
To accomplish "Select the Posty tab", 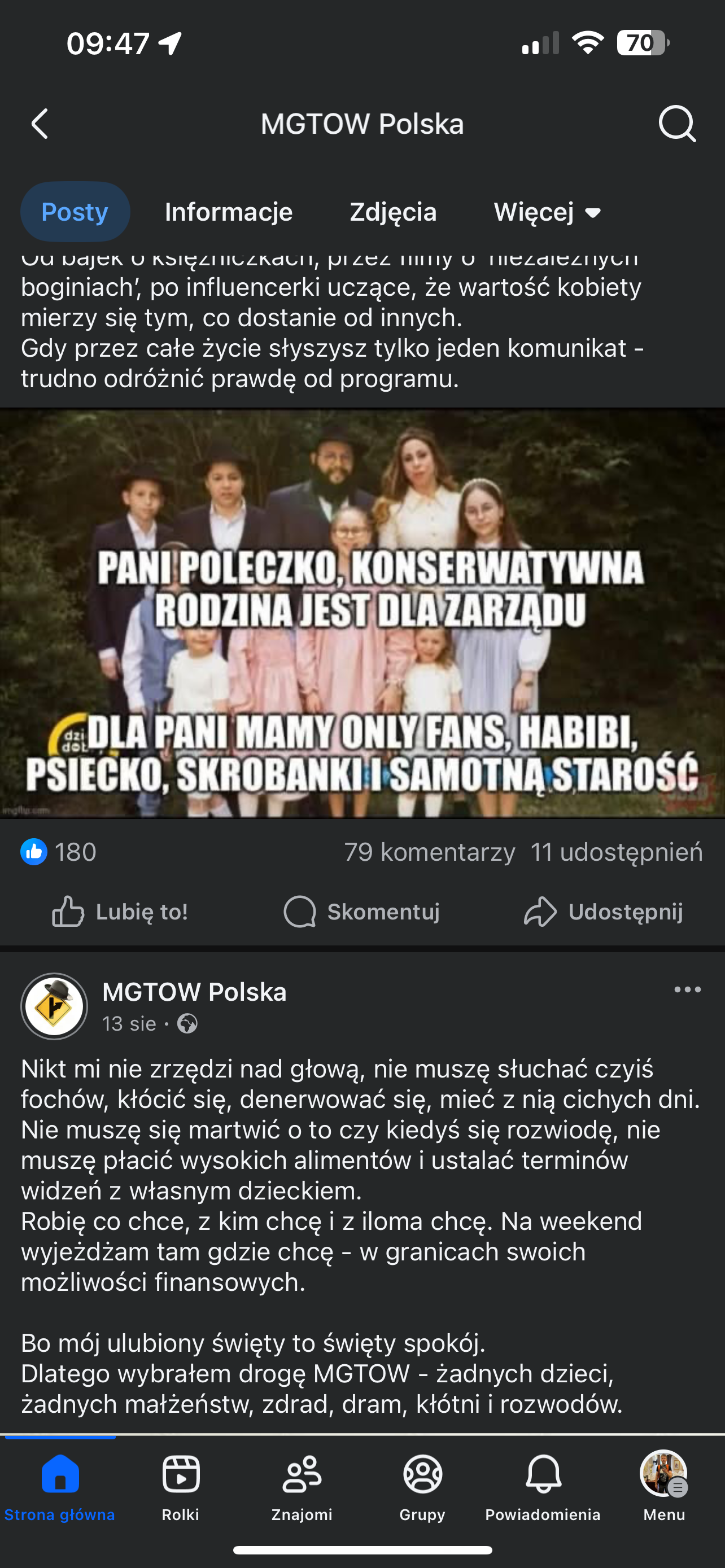I will (75, 212).
